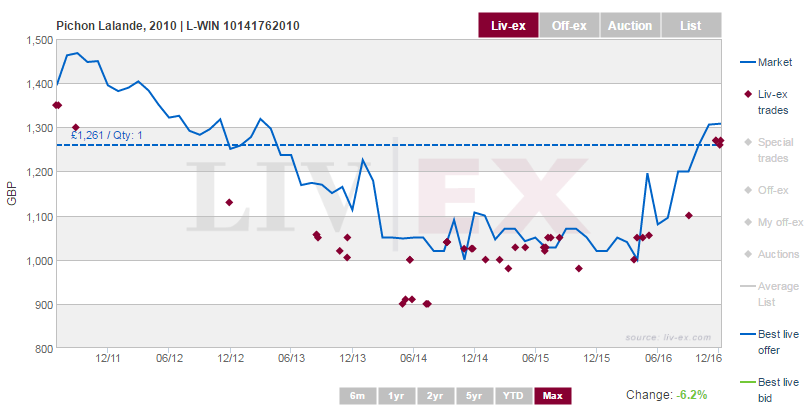This screenshot has height=415, width=807.
Task: Select the Auction tab
Action: (x=630, y=25)
